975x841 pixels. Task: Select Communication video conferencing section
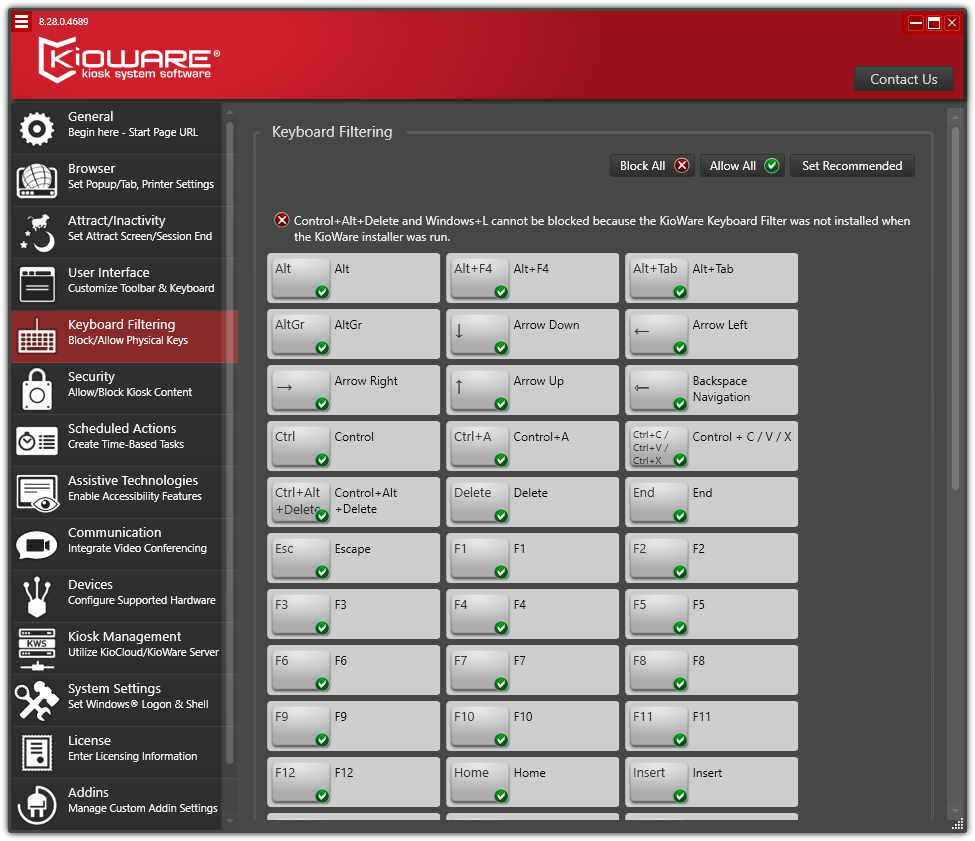pos(124,545)
